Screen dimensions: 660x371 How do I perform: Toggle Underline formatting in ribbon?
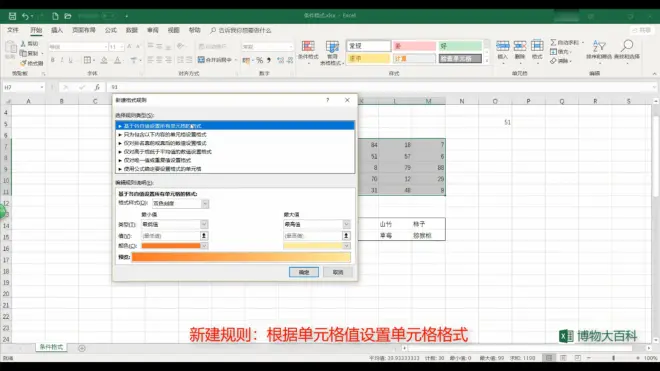coord(70,60)
